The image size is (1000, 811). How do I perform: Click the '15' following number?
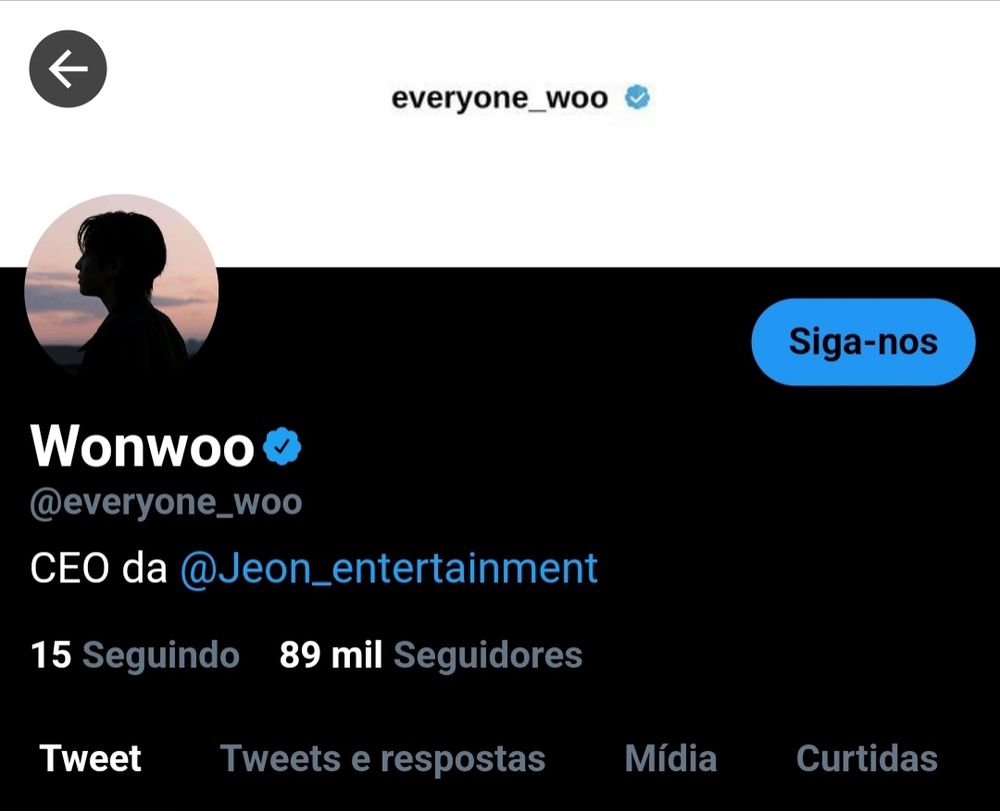point(51,655)
